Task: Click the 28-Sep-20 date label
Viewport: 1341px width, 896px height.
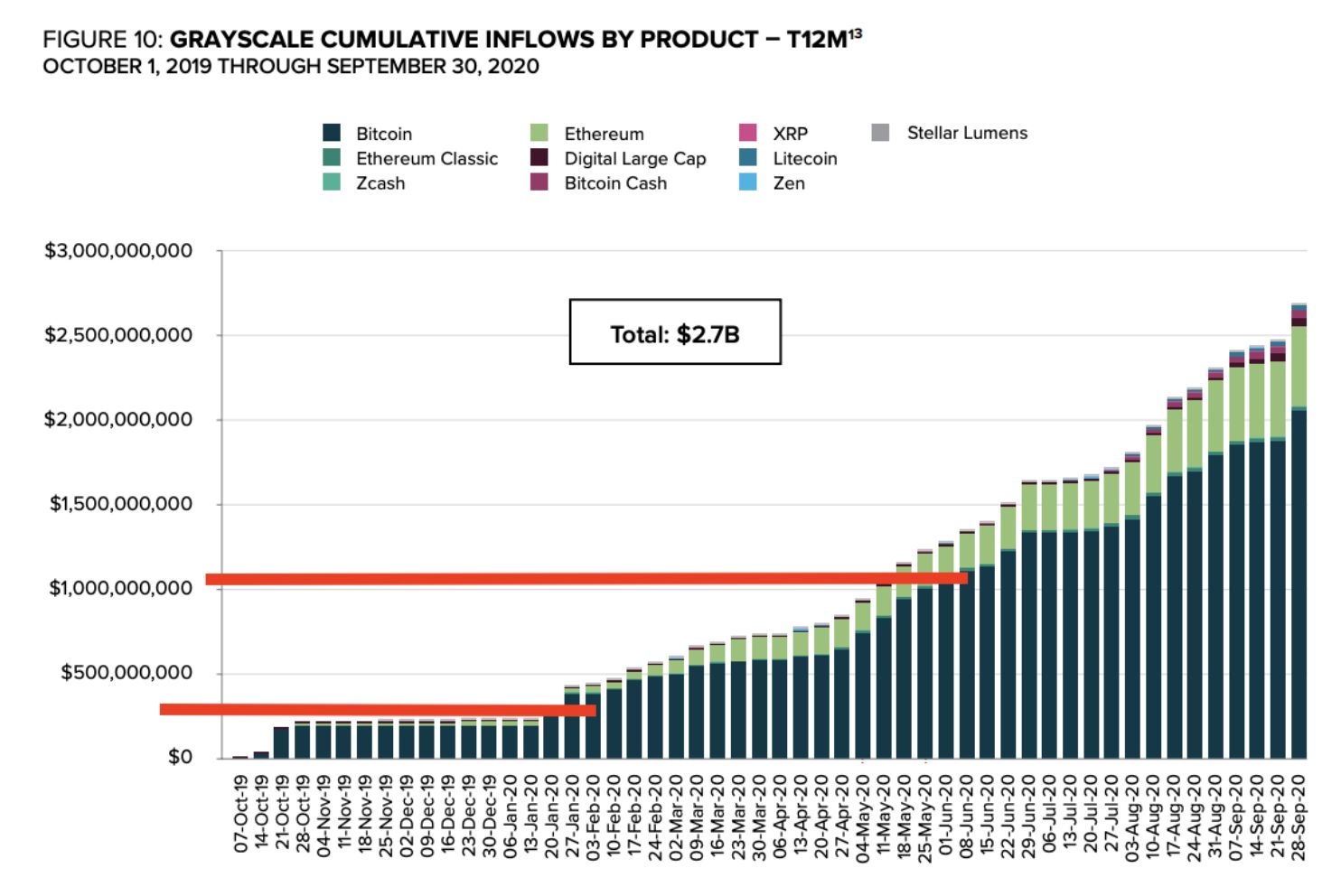Action: (1299, 817)
